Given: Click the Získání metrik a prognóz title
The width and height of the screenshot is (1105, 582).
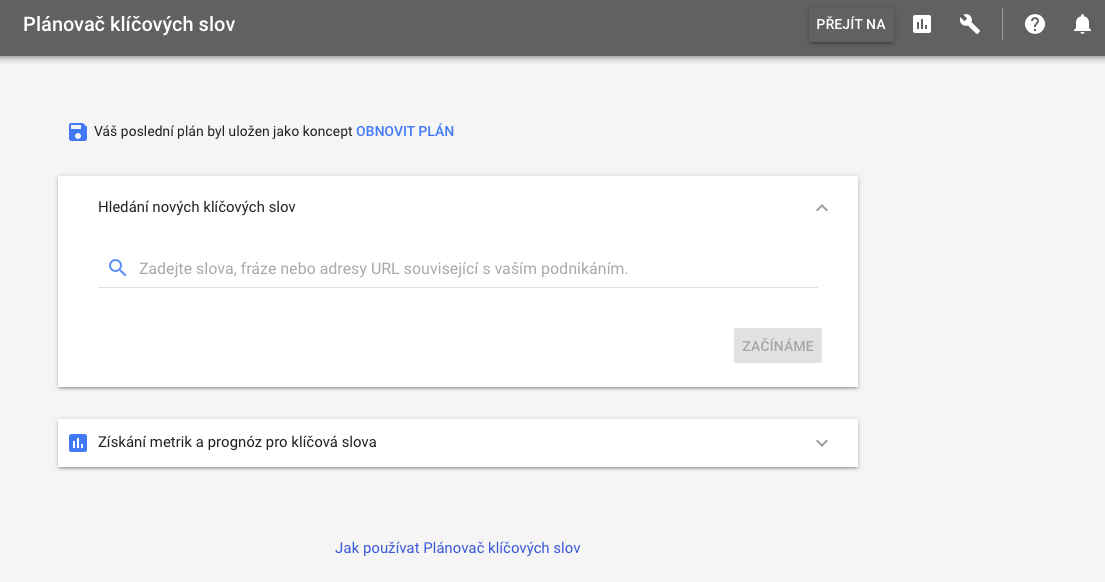Looking at the screenshot, I should (x=237, y=442).
